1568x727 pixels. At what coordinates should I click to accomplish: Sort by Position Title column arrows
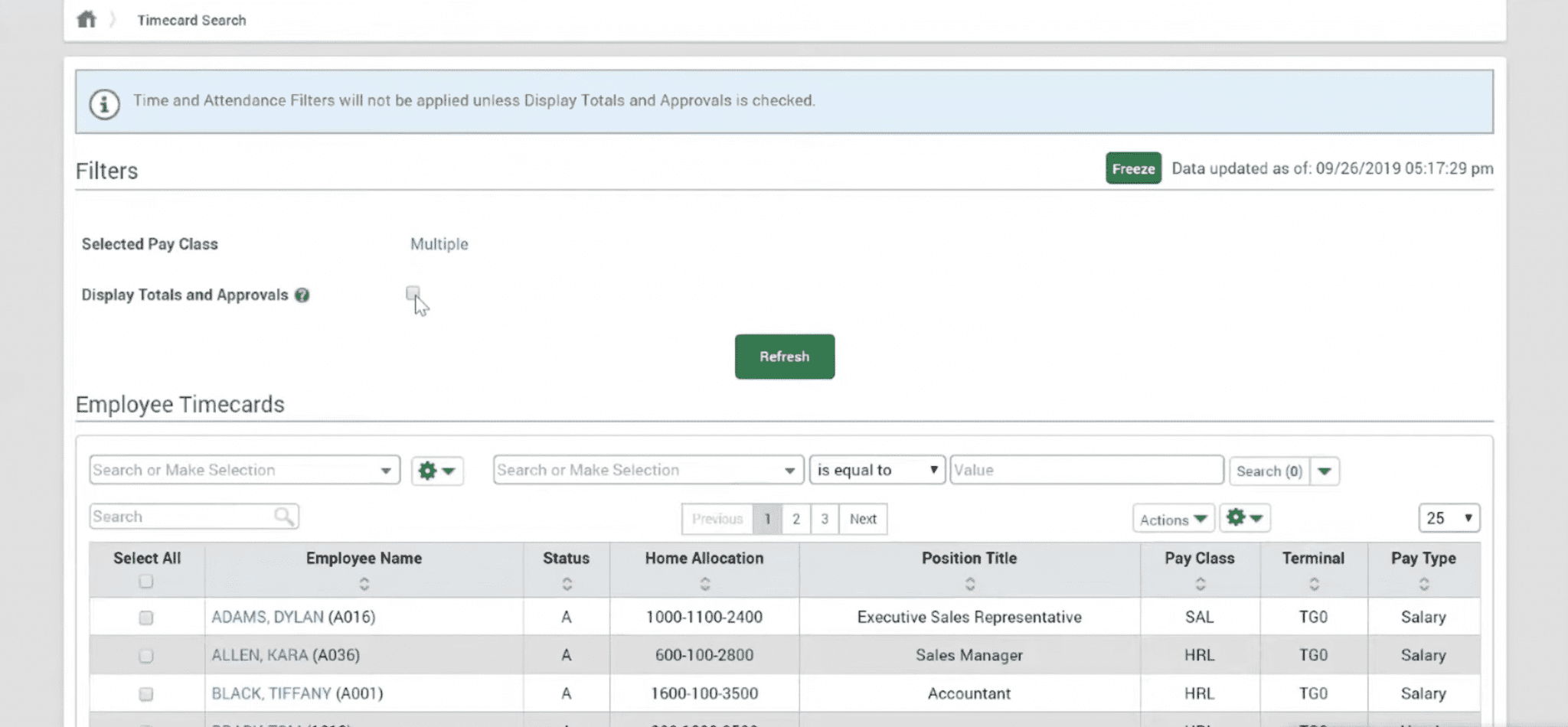[969, 584]
